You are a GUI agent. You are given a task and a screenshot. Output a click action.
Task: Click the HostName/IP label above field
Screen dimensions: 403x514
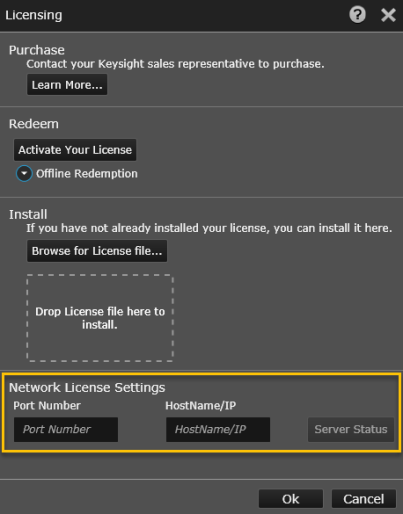(201, 405)
